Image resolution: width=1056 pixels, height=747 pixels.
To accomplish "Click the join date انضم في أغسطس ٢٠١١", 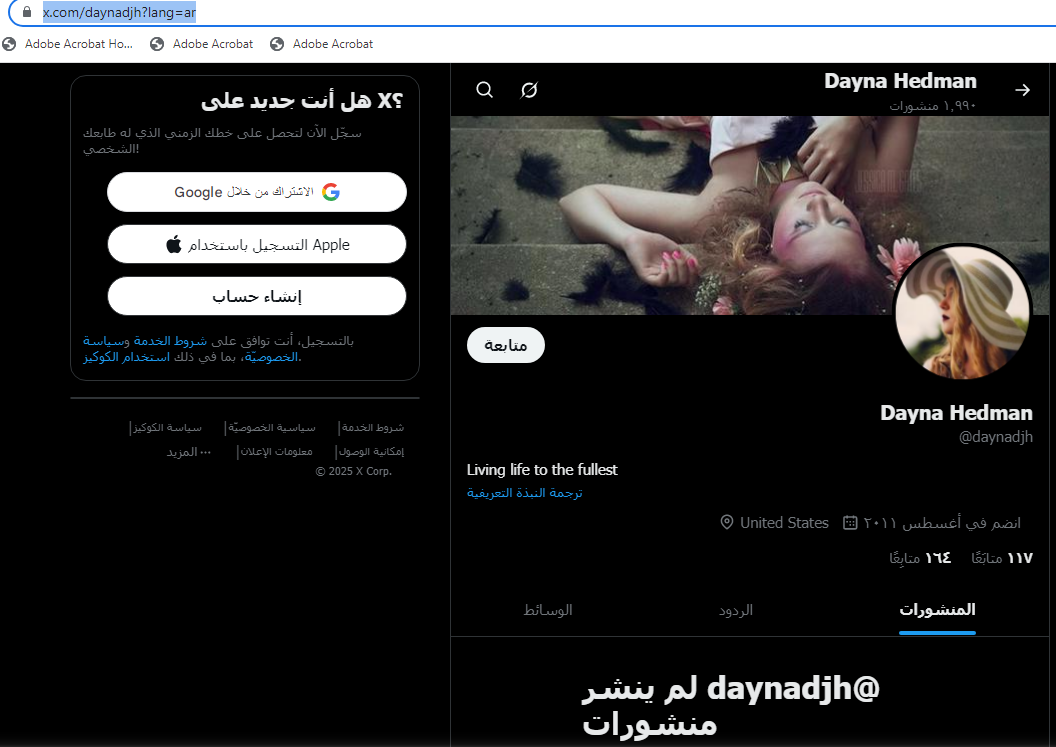I will coord(942,523).
